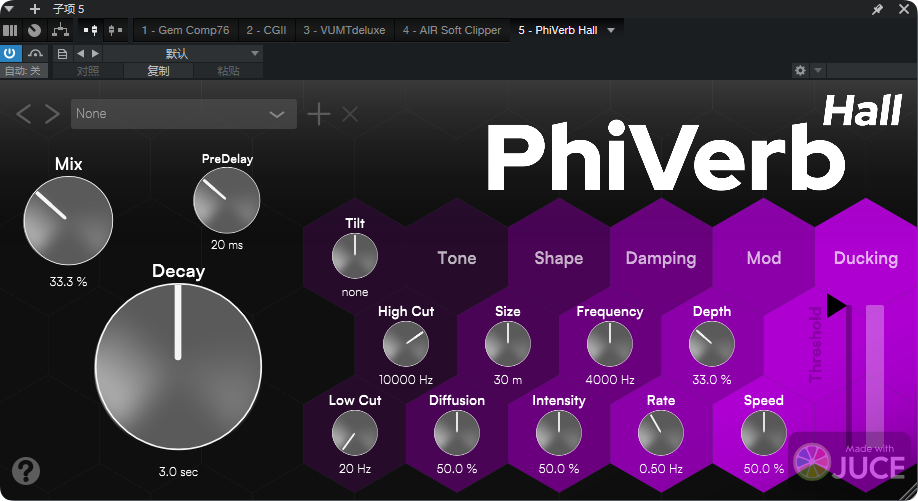
Task: Click the Size knob
Action: (x=508, y=344)
